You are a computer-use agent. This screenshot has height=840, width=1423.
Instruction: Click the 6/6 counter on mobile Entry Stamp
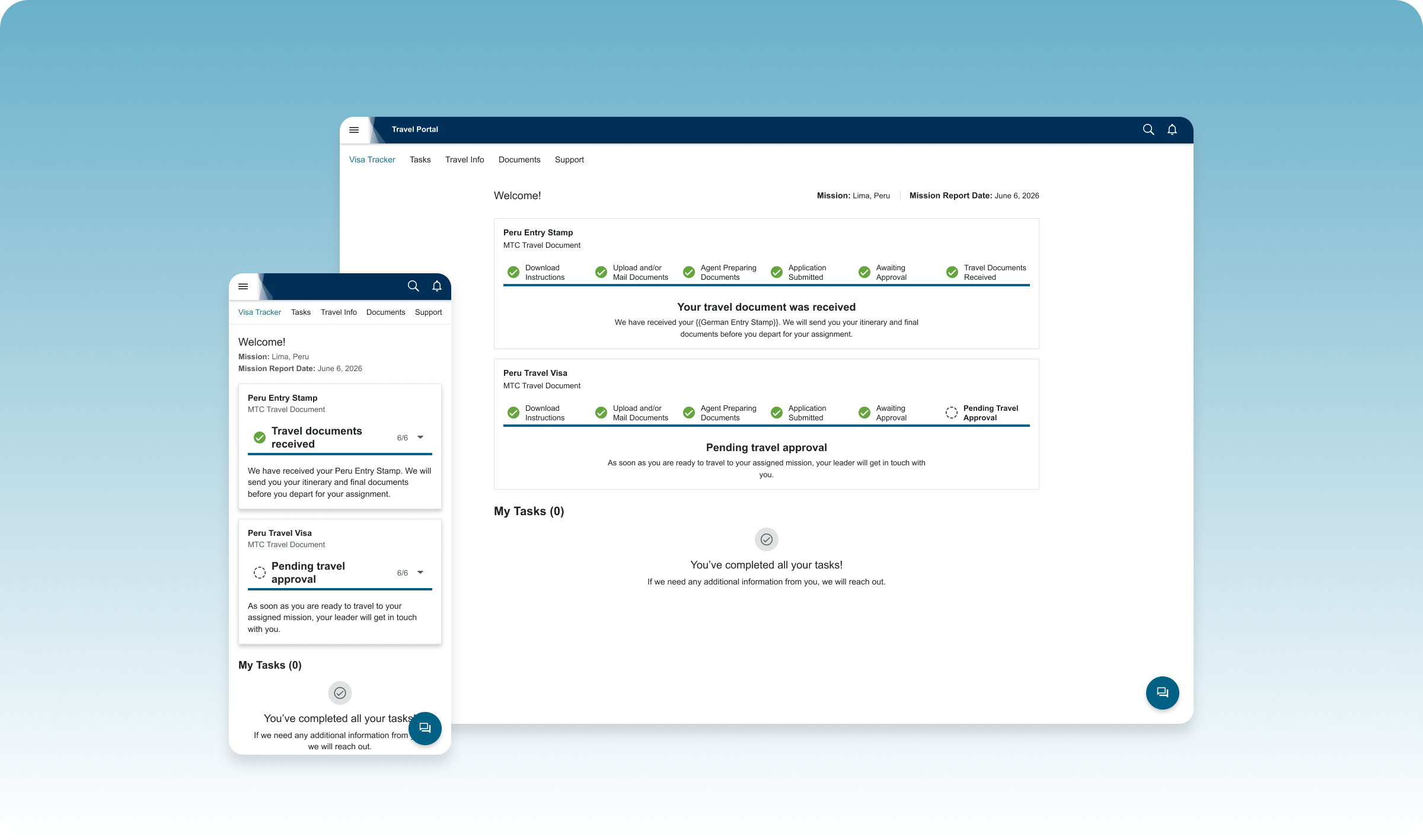click(402, 438)
